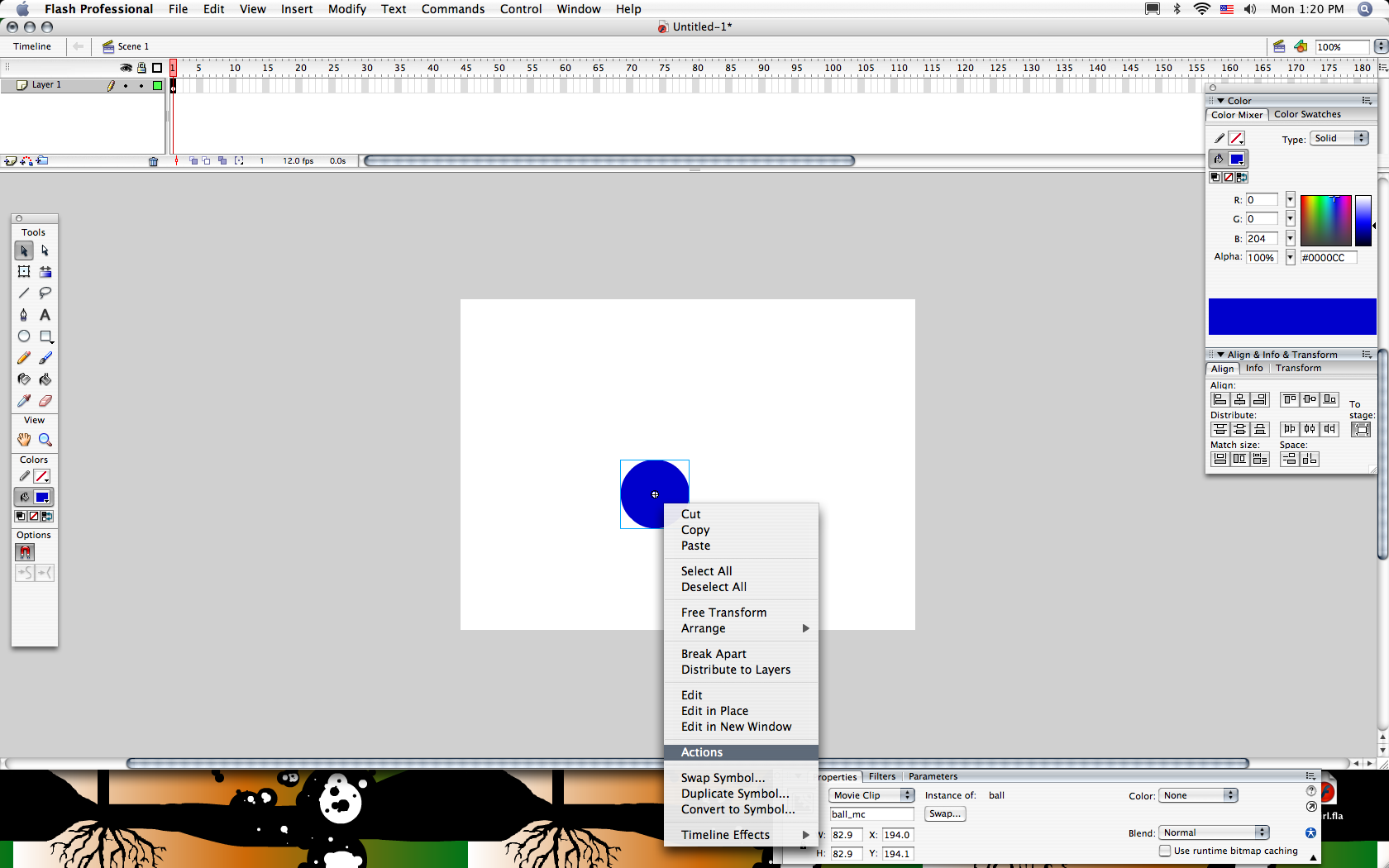Select the Pen tool

coord(24,315)
